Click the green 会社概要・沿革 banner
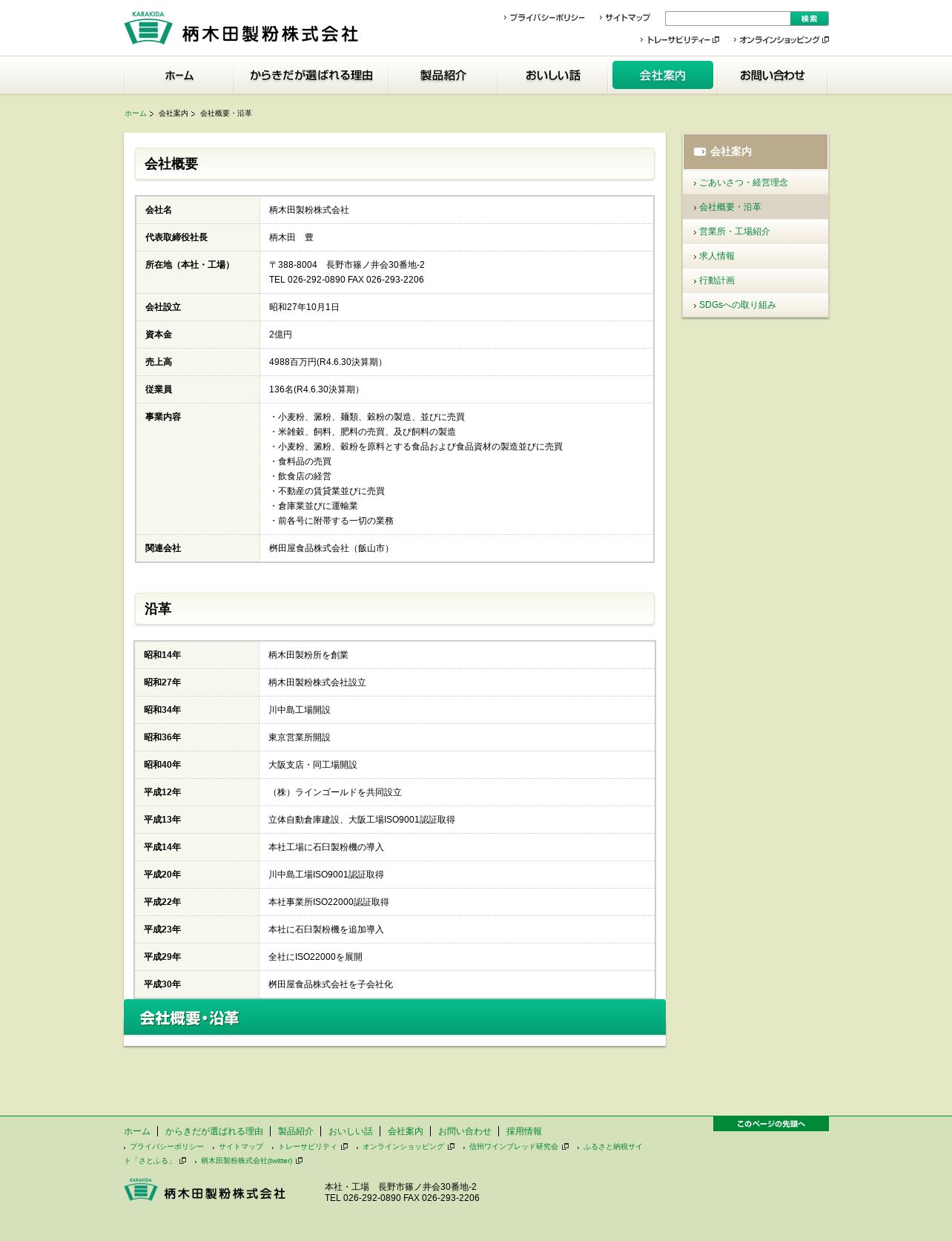 [394, 1017]
